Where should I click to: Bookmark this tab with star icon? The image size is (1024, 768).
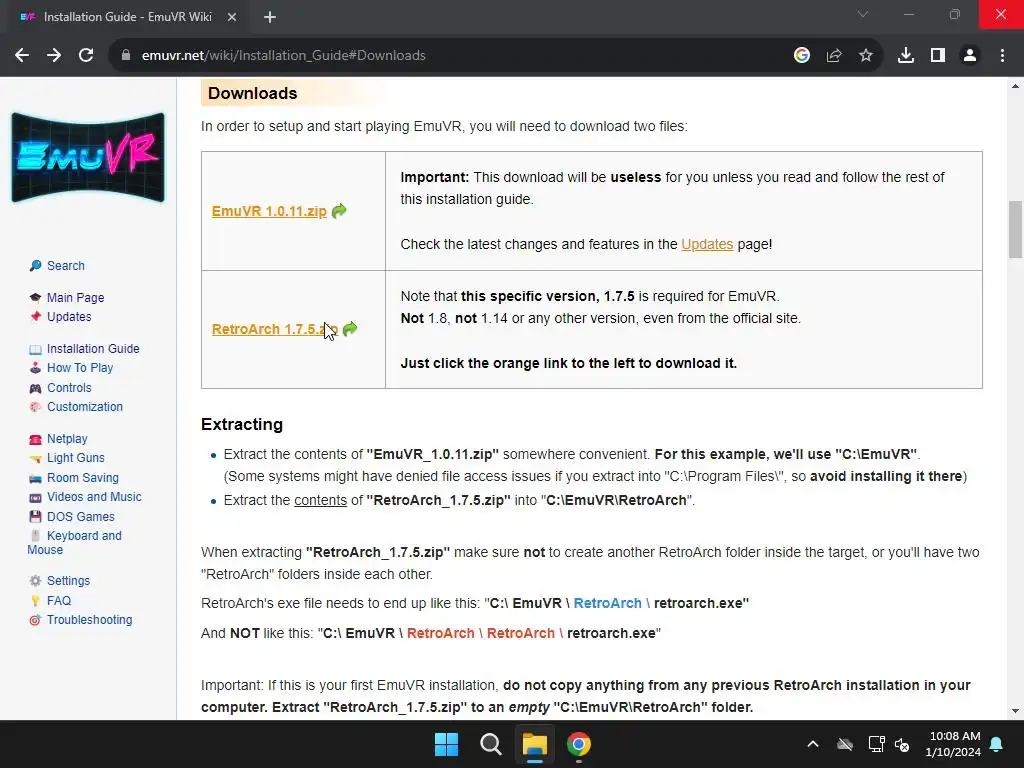click(x=866, y=56)
